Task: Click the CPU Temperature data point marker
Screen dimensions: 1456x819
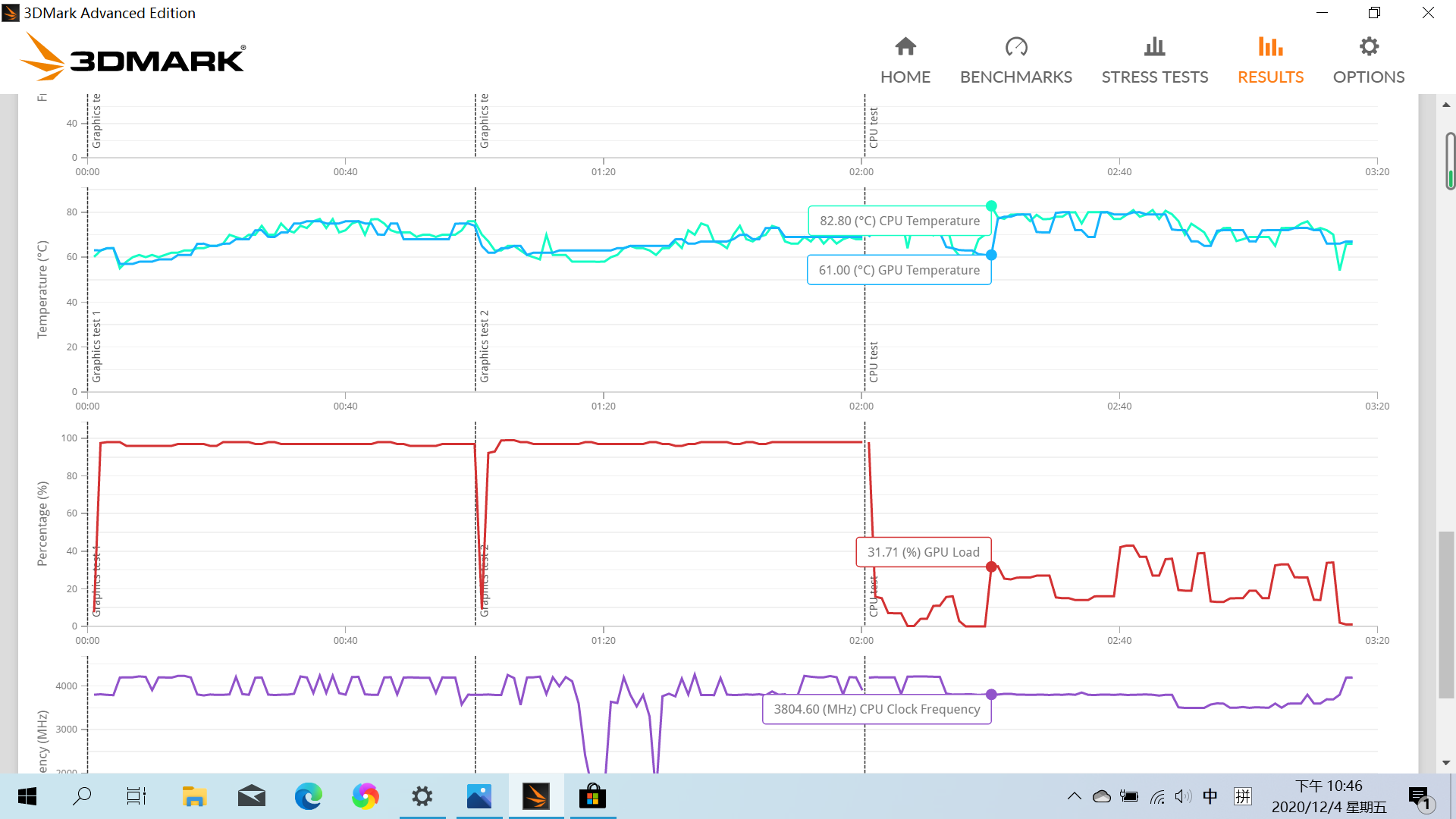Action: (x=991, y=206)
